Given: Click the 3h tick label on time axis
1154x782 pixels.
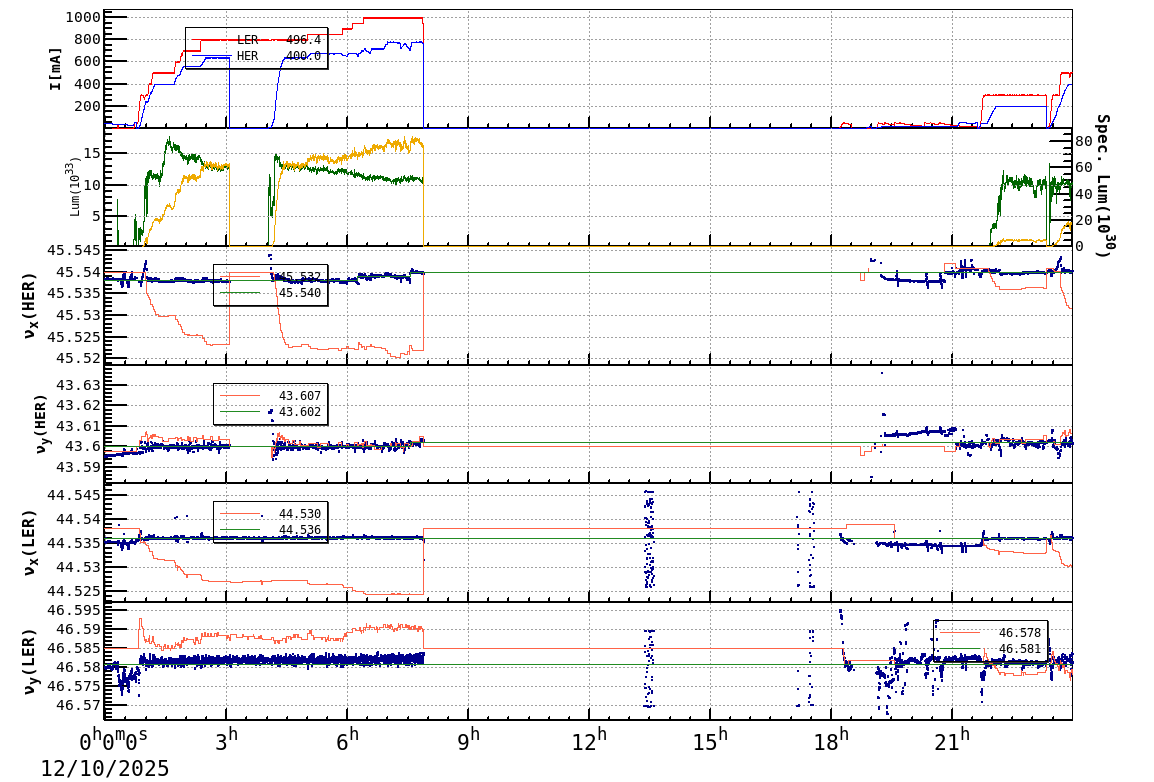Looking at the screenshot, I should pyautogui.click(x=227, y=739).
